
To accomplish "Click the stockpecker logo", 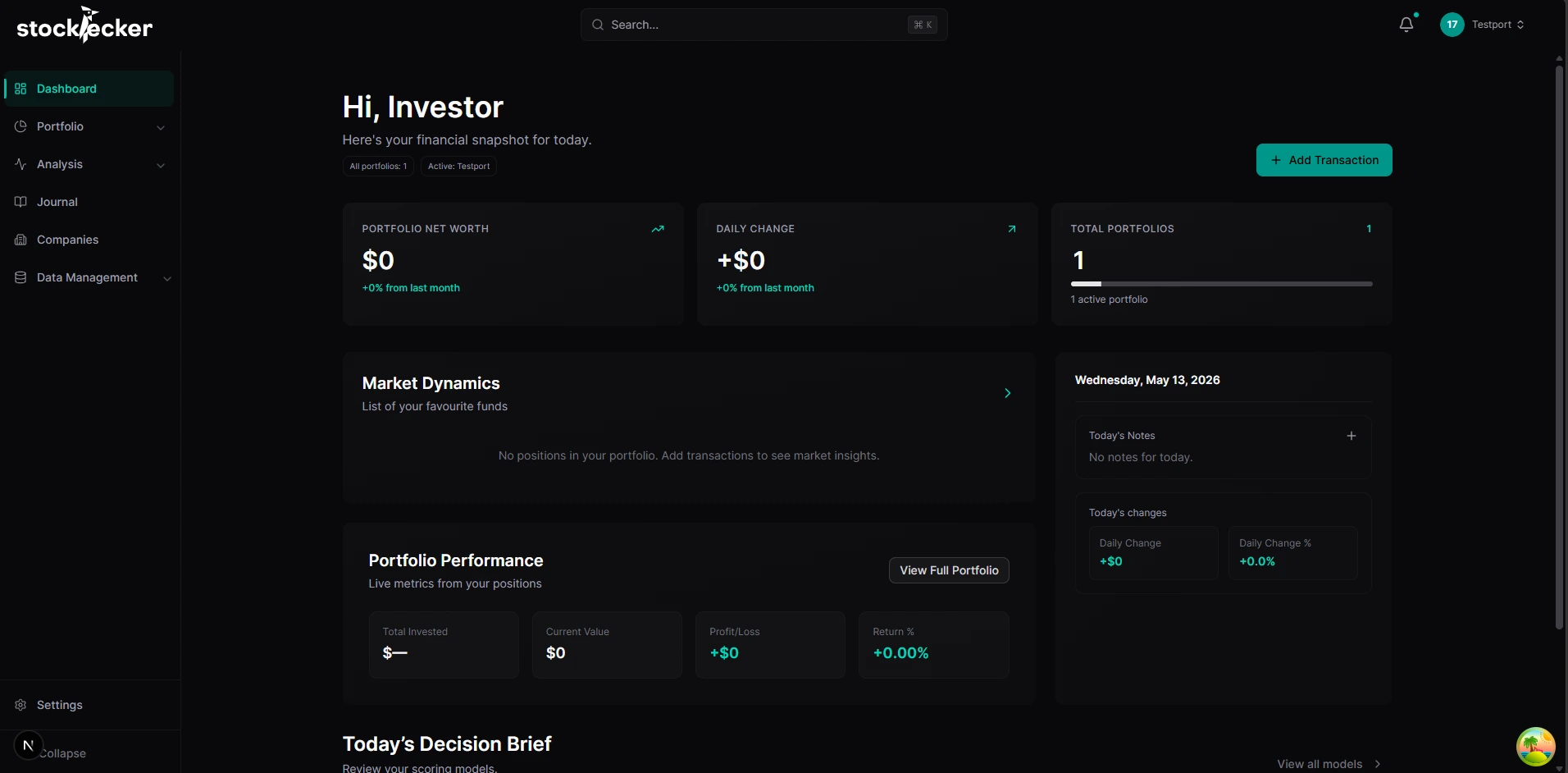I will tap(84, 25).
